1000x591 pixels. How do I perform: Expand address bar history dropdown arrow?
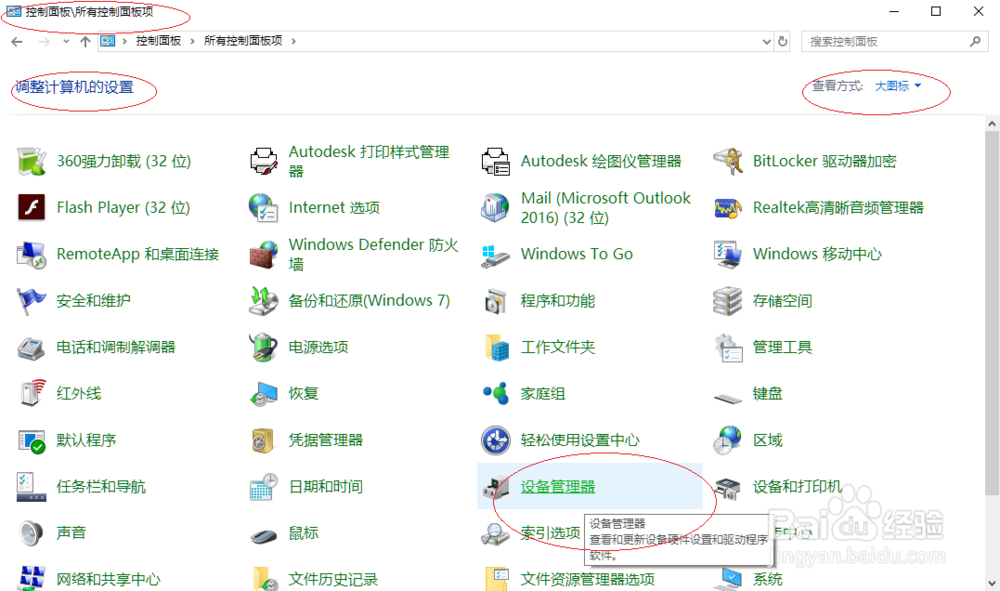tap(767, 41)
